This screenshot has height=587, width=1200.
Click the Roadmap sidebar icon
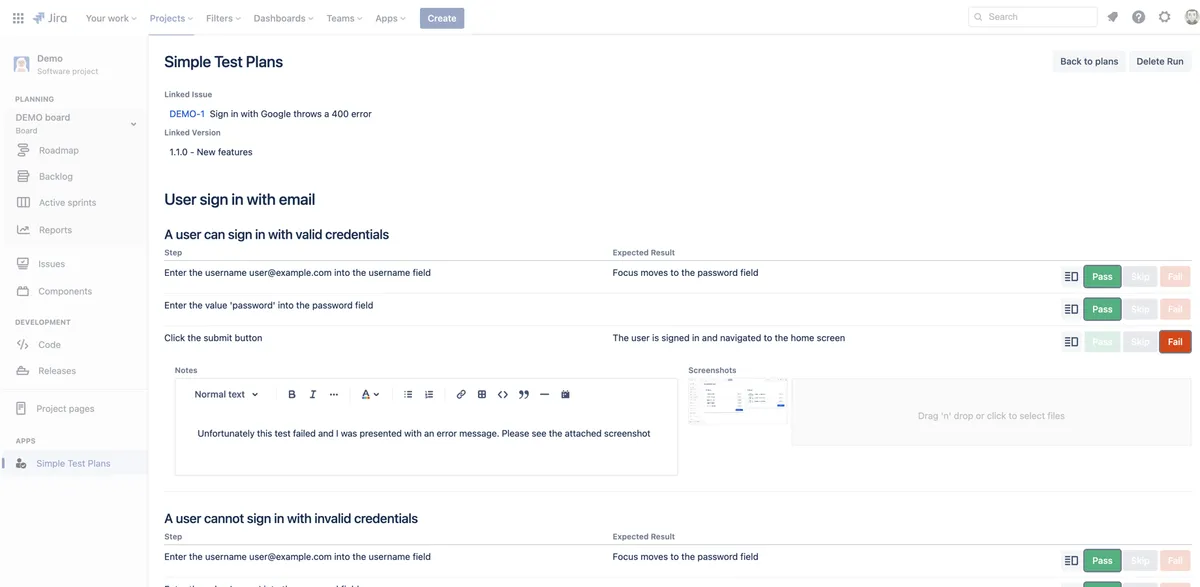pos(23,150)
